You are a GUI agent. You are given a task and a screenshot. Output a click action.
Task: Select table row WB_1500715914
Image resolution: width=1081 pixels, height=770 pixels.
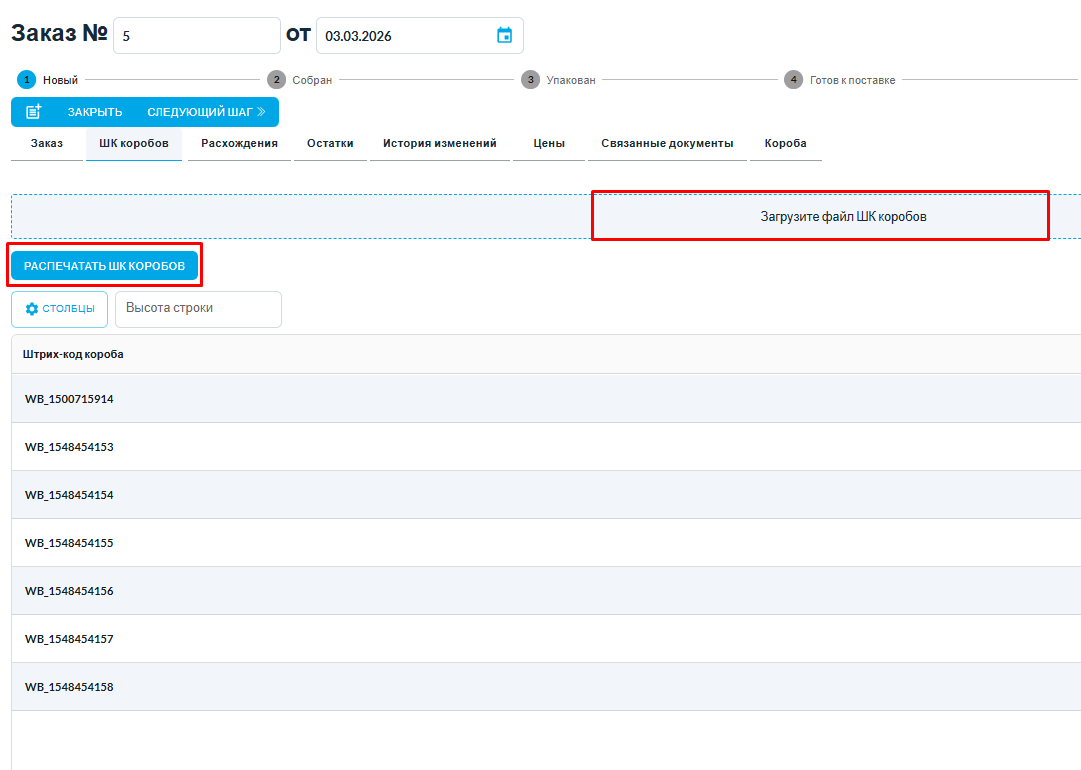pos(70,399)
